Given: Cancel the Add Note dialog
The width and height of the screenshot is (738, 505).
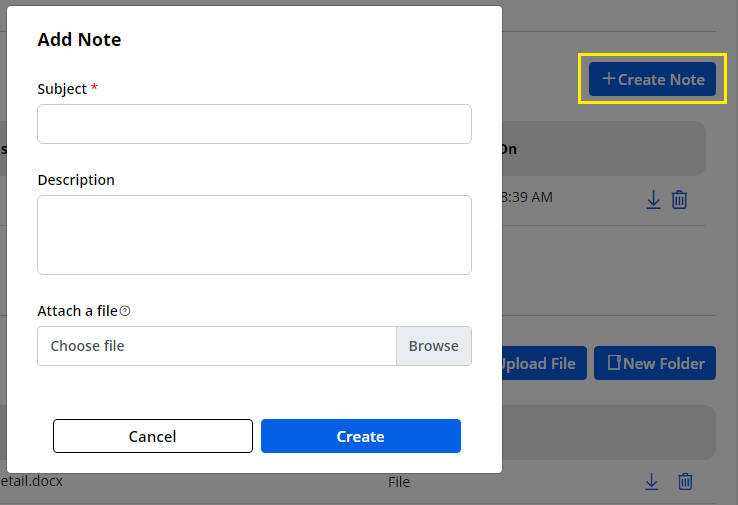Looking at the screenshot, I should (153, 436).
